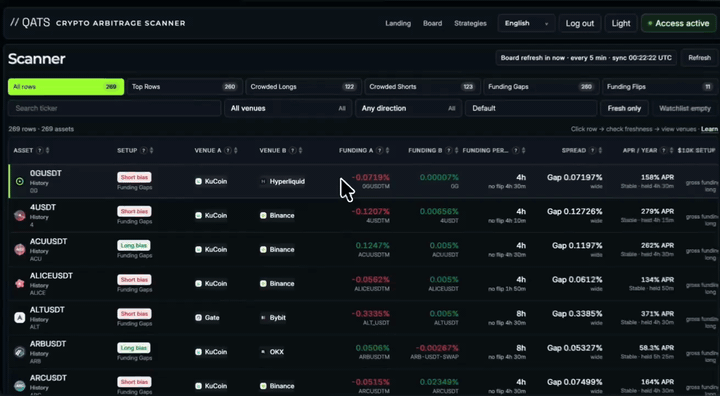Sort by the Venue B column arrows
720x396 pixels.
point(300,151)
